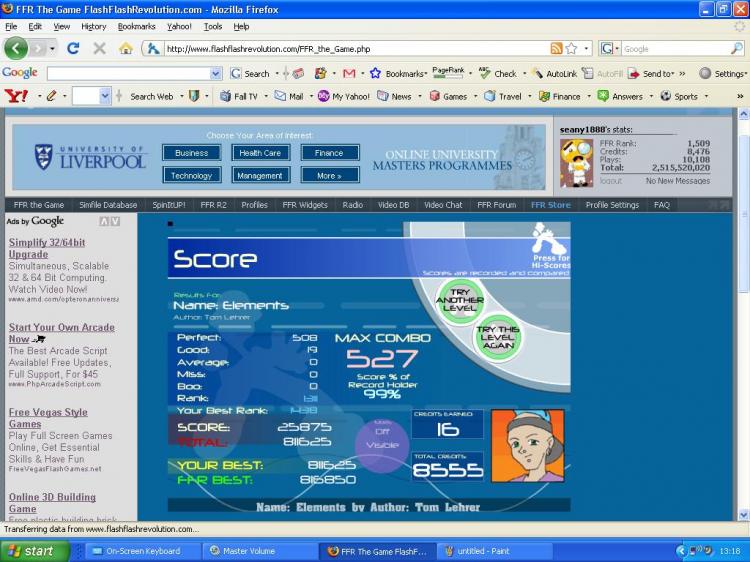Bookmark the page with the address bar star

pos(571,48)
